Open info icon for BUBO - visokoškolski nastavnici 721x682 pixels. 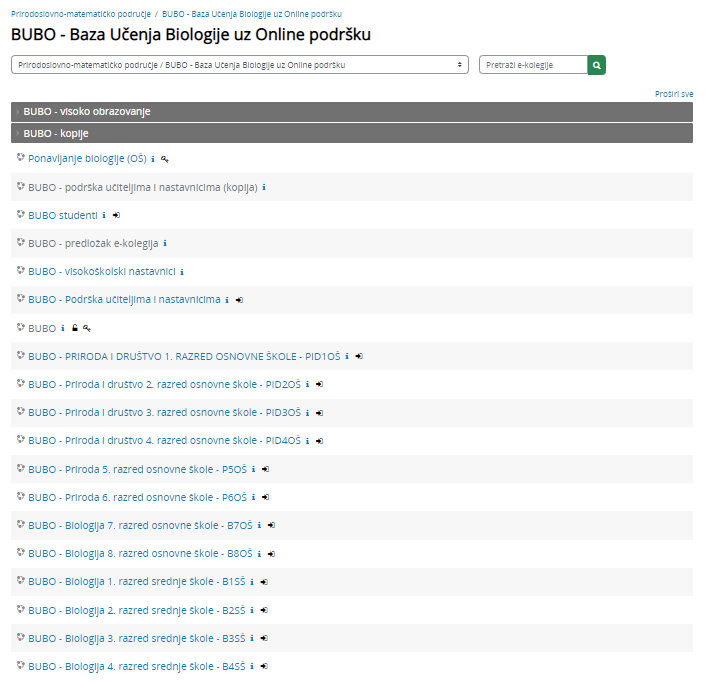click(x=182, y=272)
